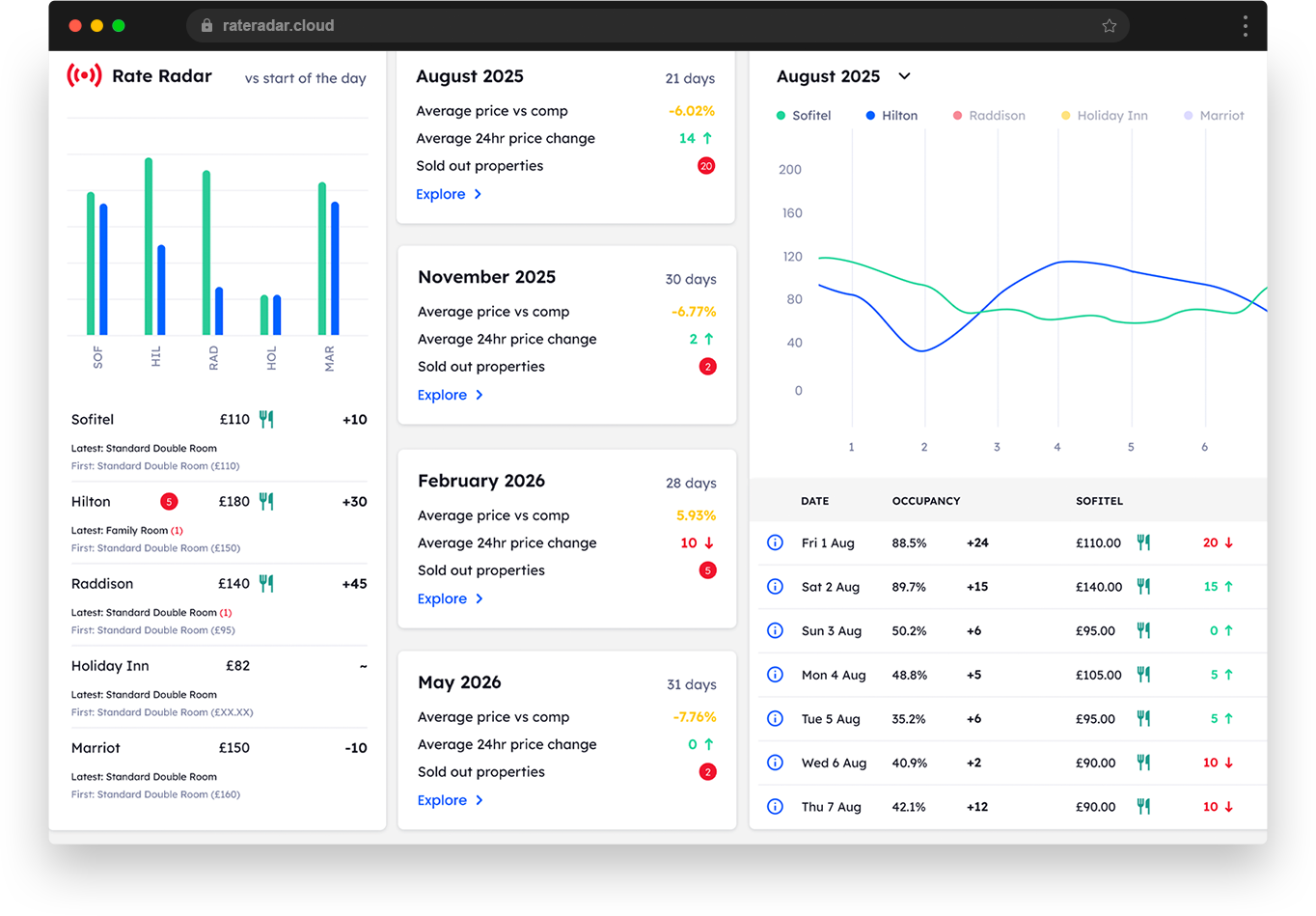Viewport: 1316px width, 916px height.
Task: Click the meal icon in Raddison row
Action: (x=266, y=584)
